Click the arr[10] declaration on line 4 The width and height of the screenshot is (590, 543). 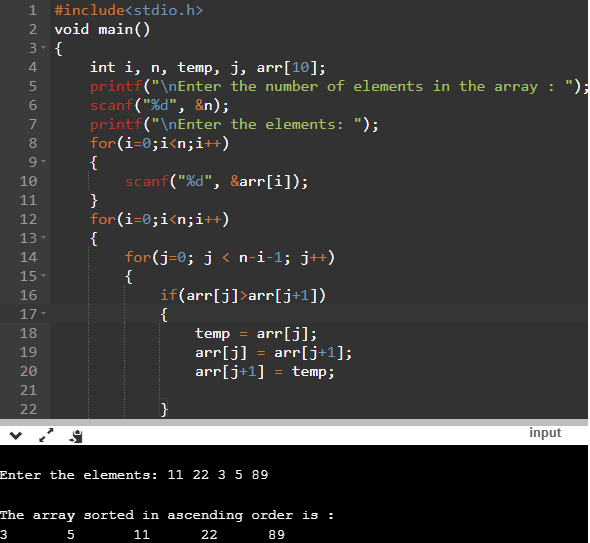coord(290,68)
